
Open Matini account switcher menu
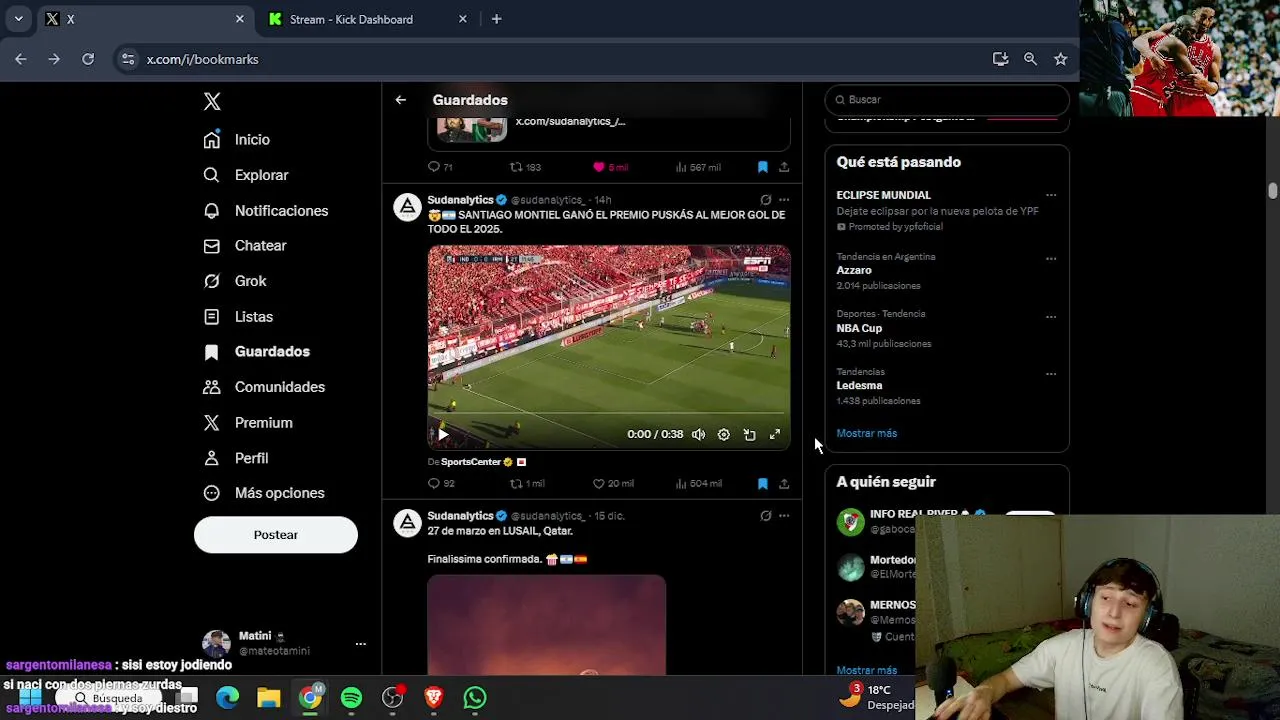tap(285, 644)
